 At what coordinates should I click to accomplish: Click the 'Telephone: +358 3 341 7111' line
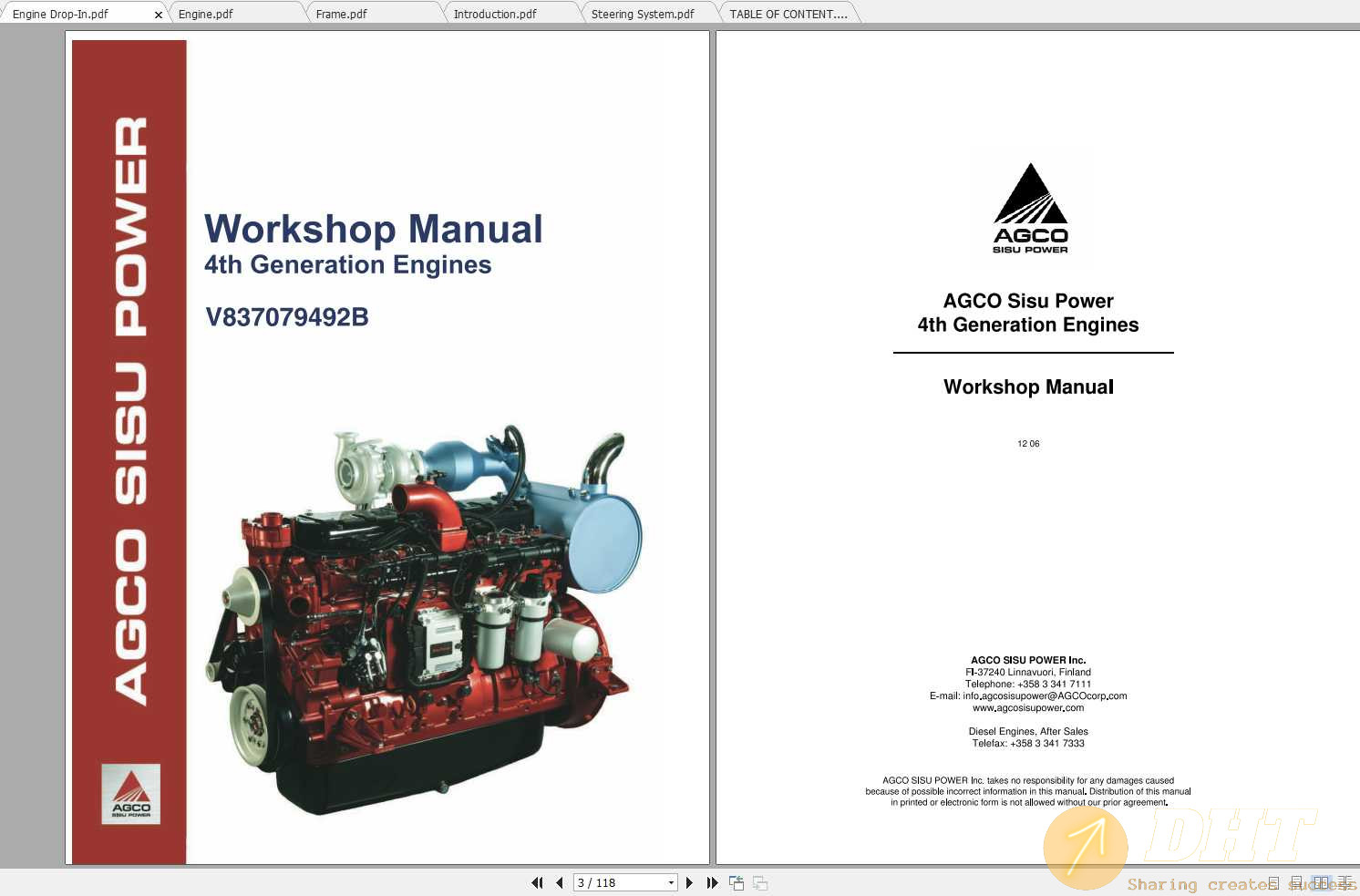click(1028, 684)
